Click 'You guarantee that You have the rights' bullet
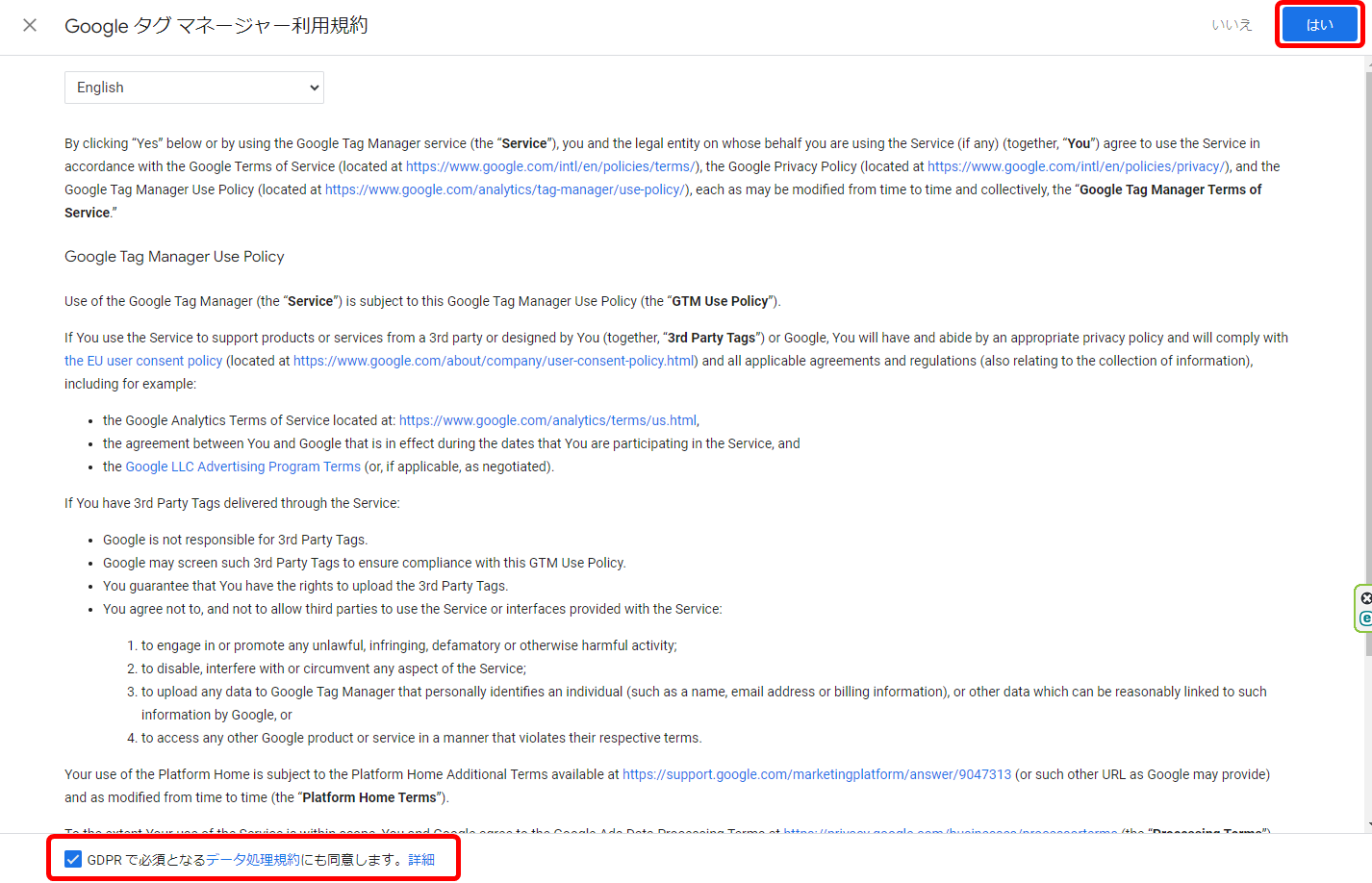The width and height of the screenshot is (1372, 883). [x=306, y=586]
